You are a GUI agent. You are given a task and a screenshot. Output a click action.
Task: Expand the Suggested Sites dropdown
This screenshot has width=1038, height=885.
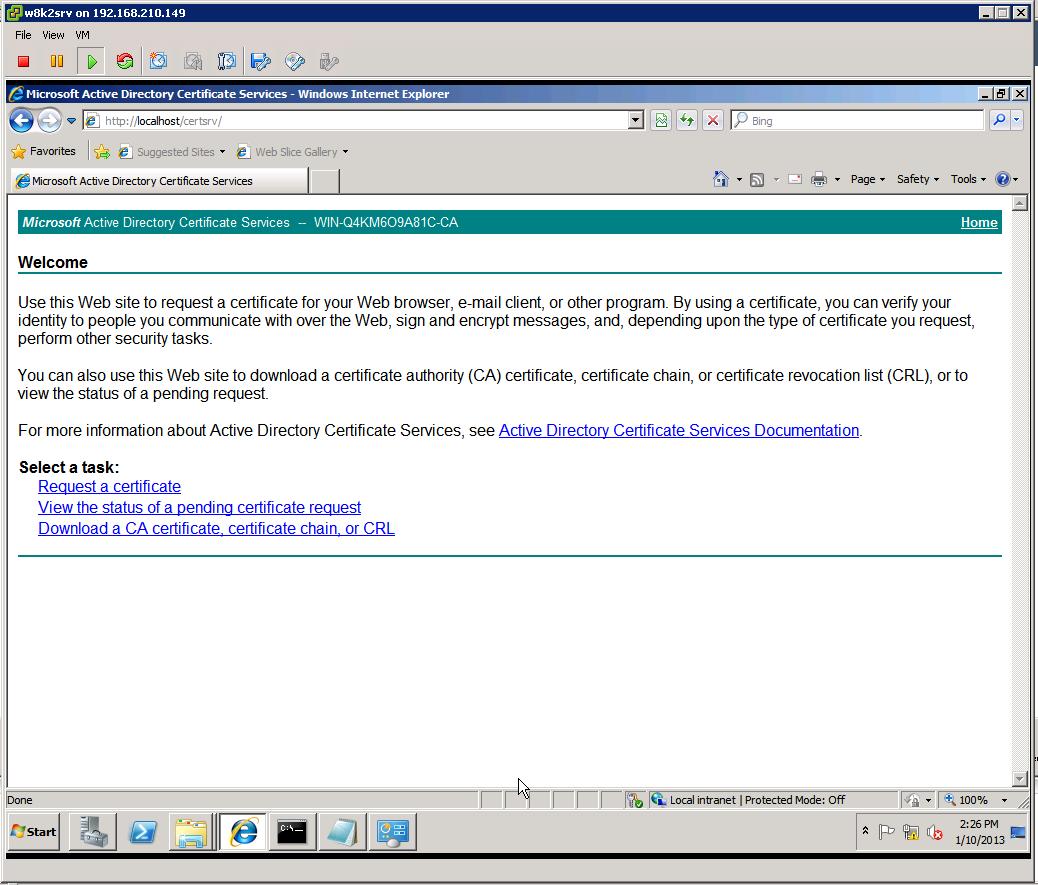tap(222, 152)
